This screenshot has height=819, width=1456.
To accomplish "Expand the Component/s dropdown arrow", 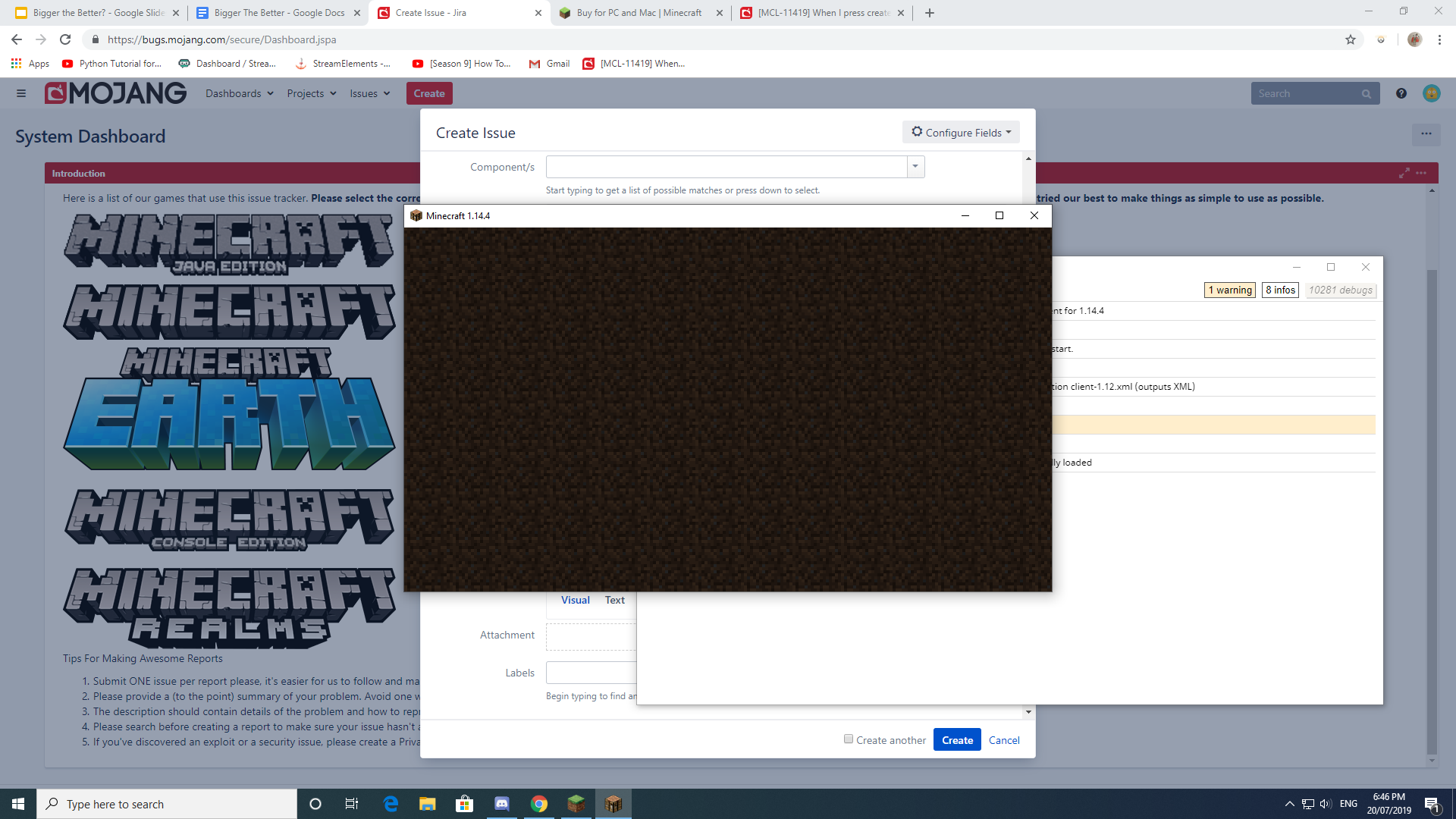I will [915, 167].
